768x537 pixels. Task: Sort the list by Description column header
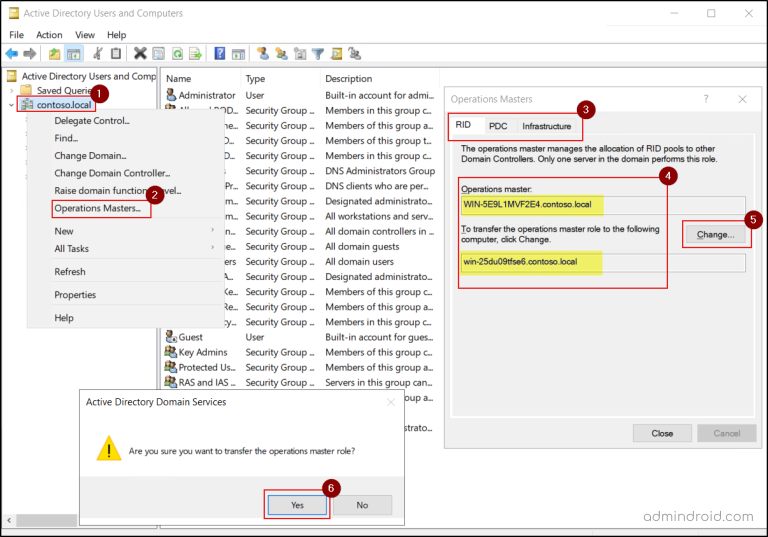click(x=380, y=79)
